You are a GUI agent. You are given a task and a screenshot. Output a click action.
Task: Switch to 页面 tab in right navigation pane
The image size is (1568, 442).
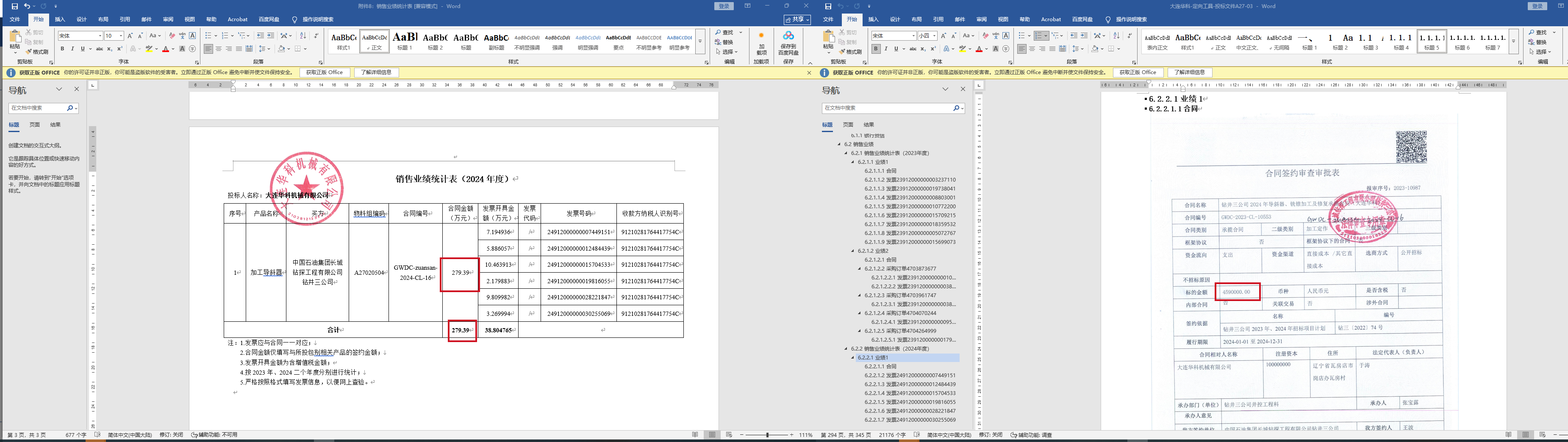(848, 124)
